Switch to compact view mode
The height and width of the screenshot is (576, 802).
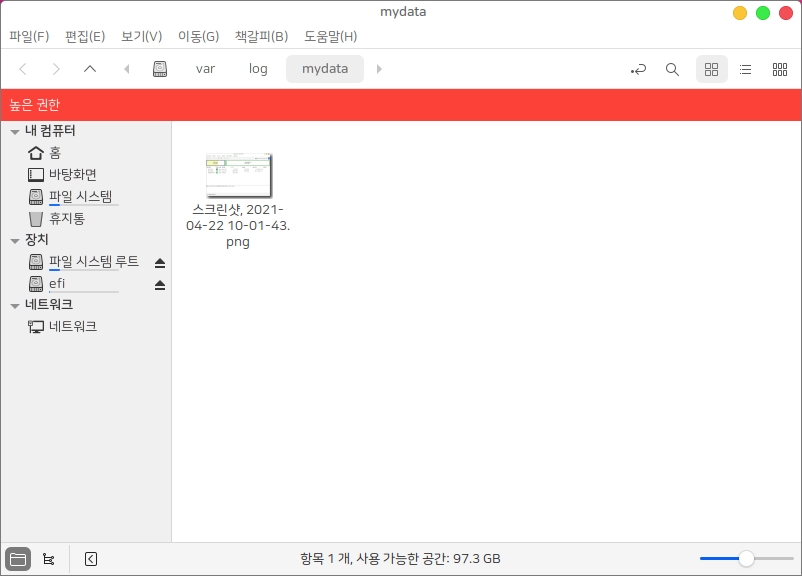coord(780,69)
